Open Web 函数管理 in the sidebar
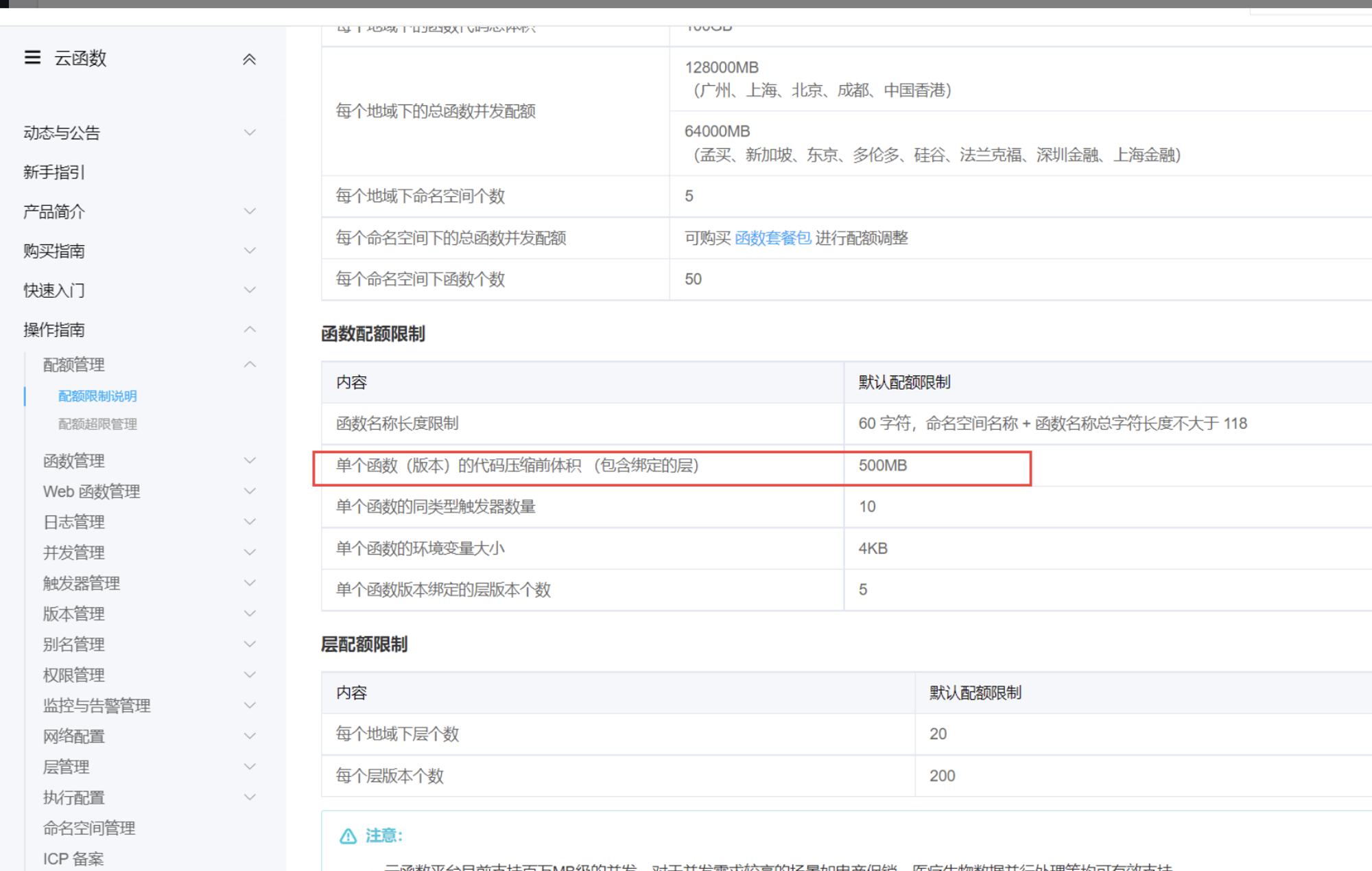 91,491
